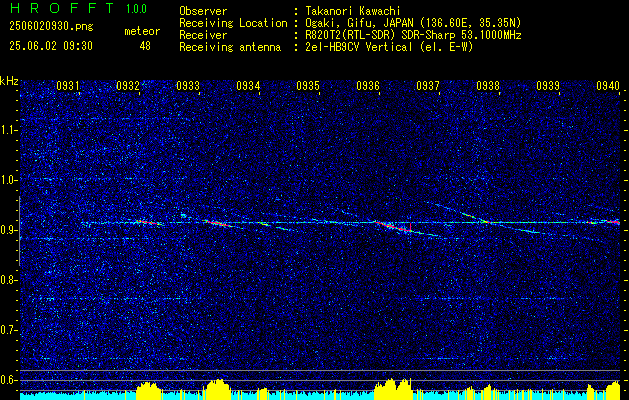Click the kHz axis unit label
The width and height of the screenshot is (629, 400).
pos(9,81)
